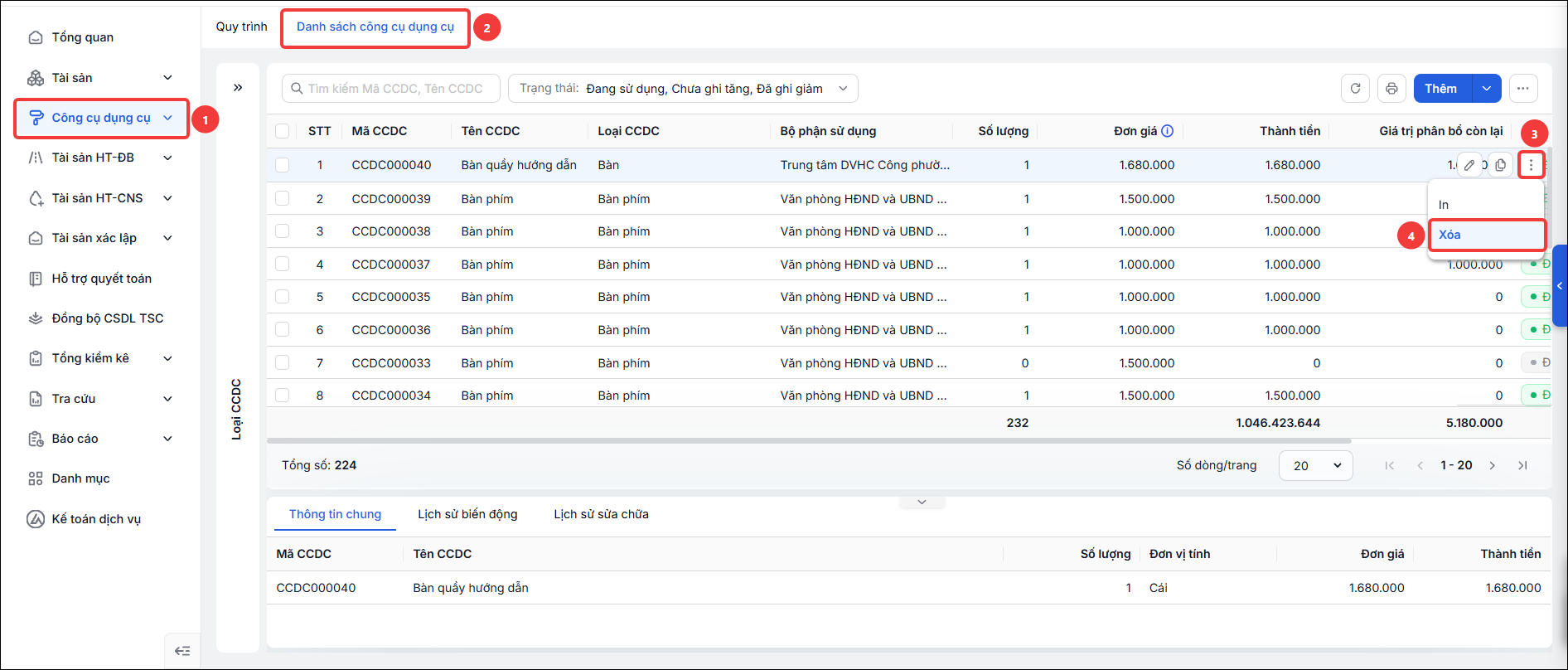
Task: Click the Mã CCDC search input field
Action: 391,89
